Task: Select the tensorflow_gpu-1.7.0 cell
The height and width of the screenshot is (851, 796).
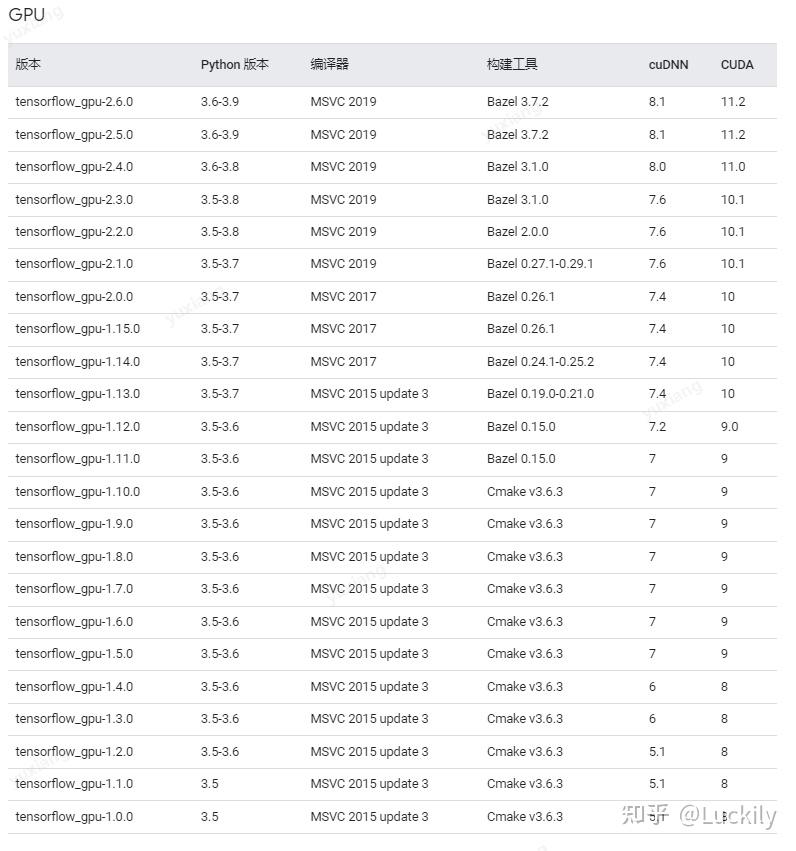Action: click(74, 589)
